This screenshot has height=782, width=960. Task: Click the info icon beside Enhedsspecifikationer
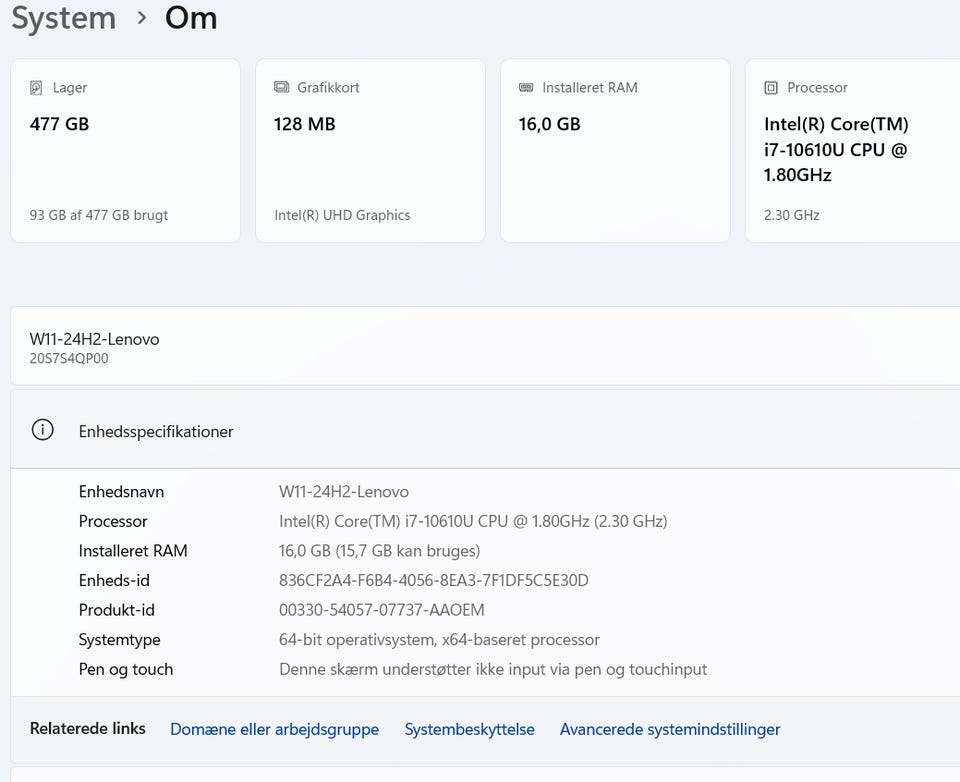pyautogui.click(x=42, y=431)
